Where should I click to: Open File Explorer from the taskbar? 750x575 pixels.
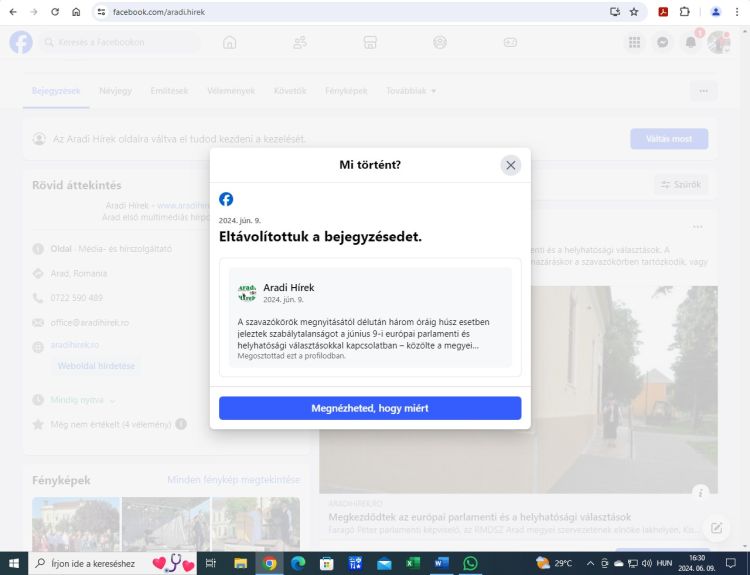click(x=240, y=563)
